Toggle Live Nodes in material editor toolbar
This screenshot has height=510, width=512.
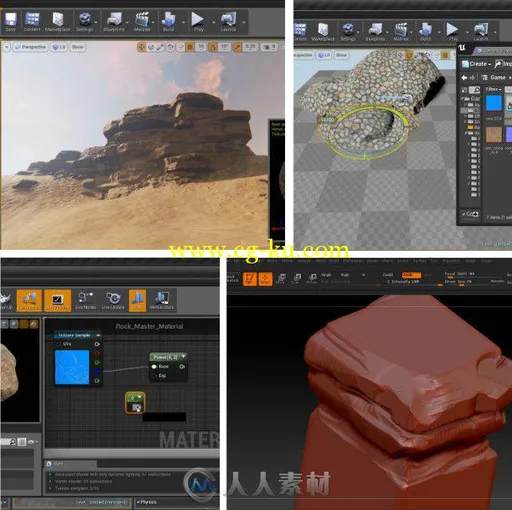click(85, 300)
